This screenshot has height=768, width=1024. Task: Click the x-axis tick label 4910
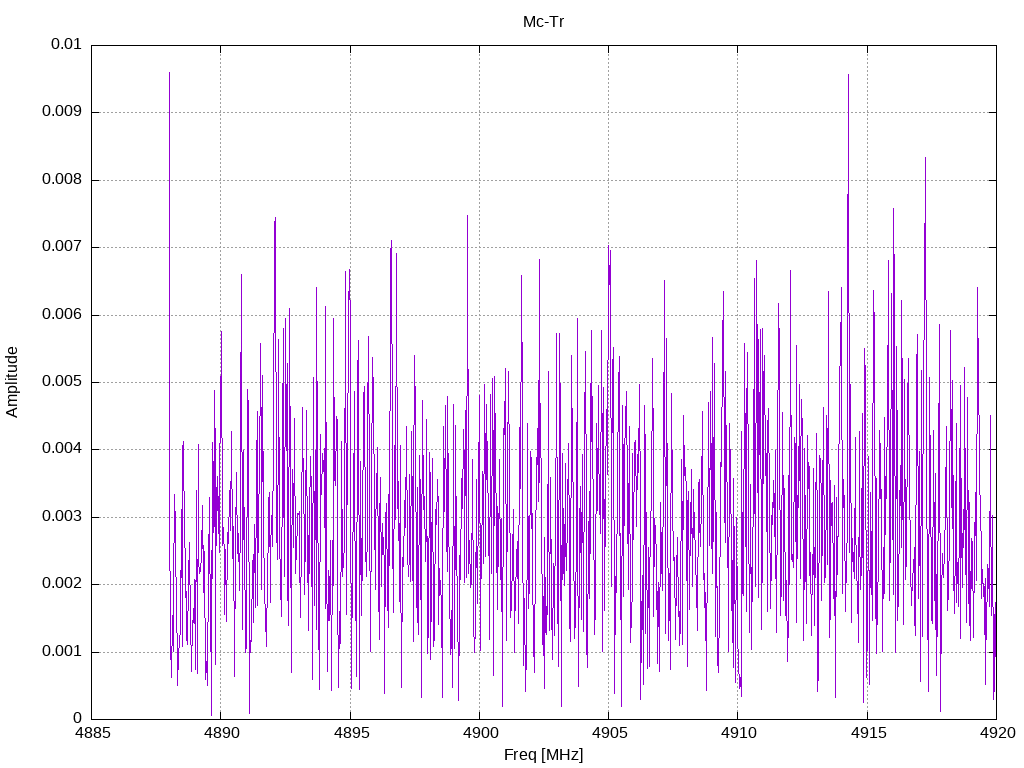738,733
